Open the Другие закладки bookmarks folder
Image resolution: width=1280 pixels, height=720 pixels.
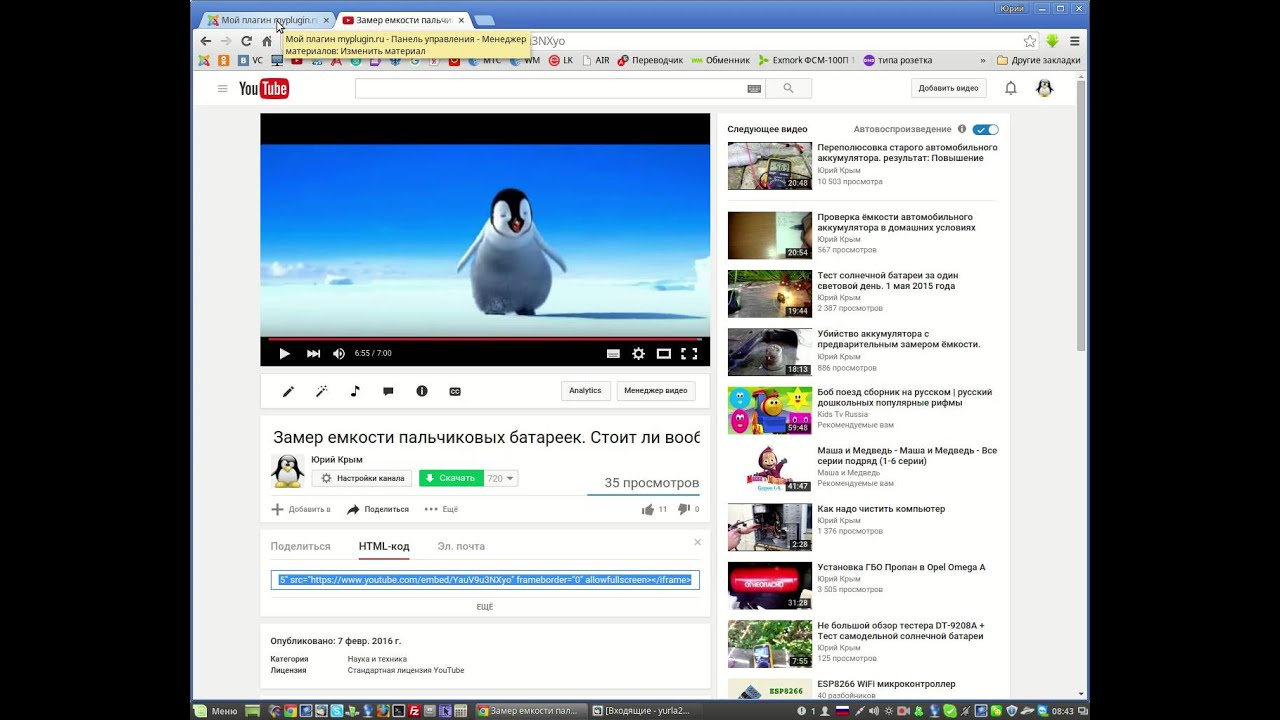(1038, 60)
